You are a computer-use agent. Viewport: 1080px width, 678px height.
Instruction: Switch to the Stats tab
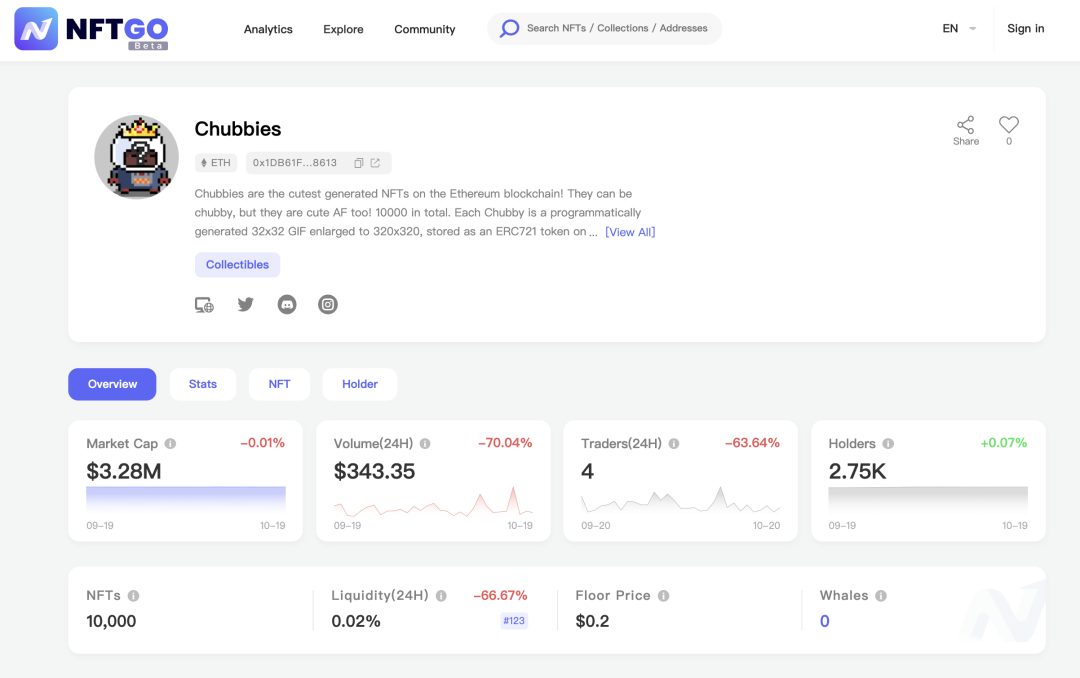tap(203, 384)
